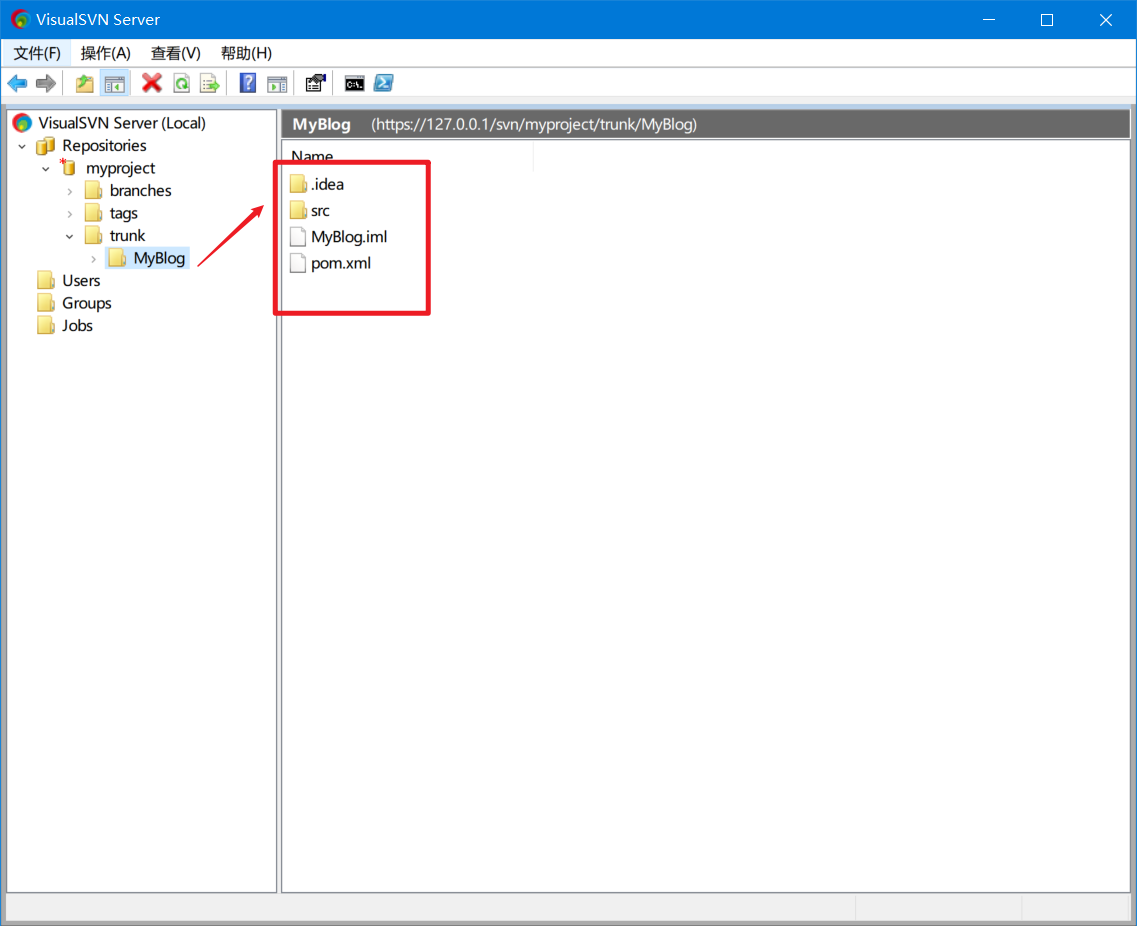Click the src folder icon
1137x926 pixels.
(298, 210)
